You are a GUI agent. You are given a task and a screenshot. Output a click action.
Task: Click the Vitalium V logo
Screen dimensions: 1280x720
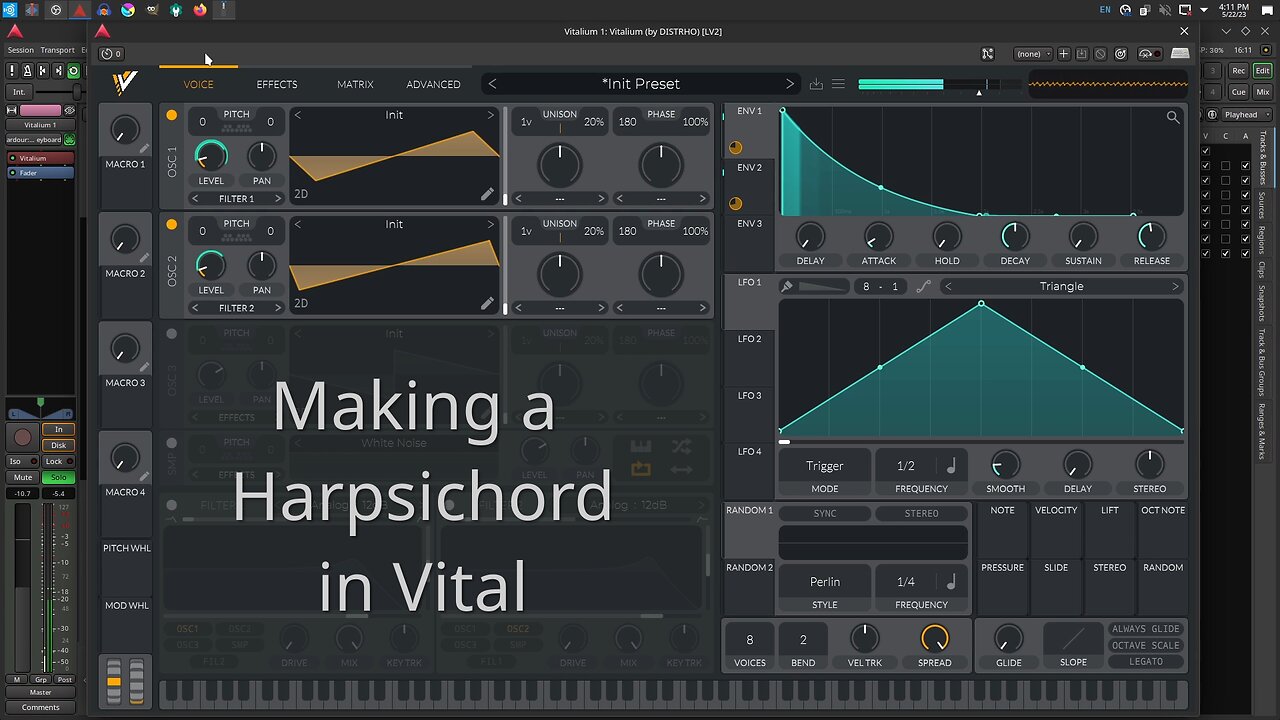[x=124, y=84]
